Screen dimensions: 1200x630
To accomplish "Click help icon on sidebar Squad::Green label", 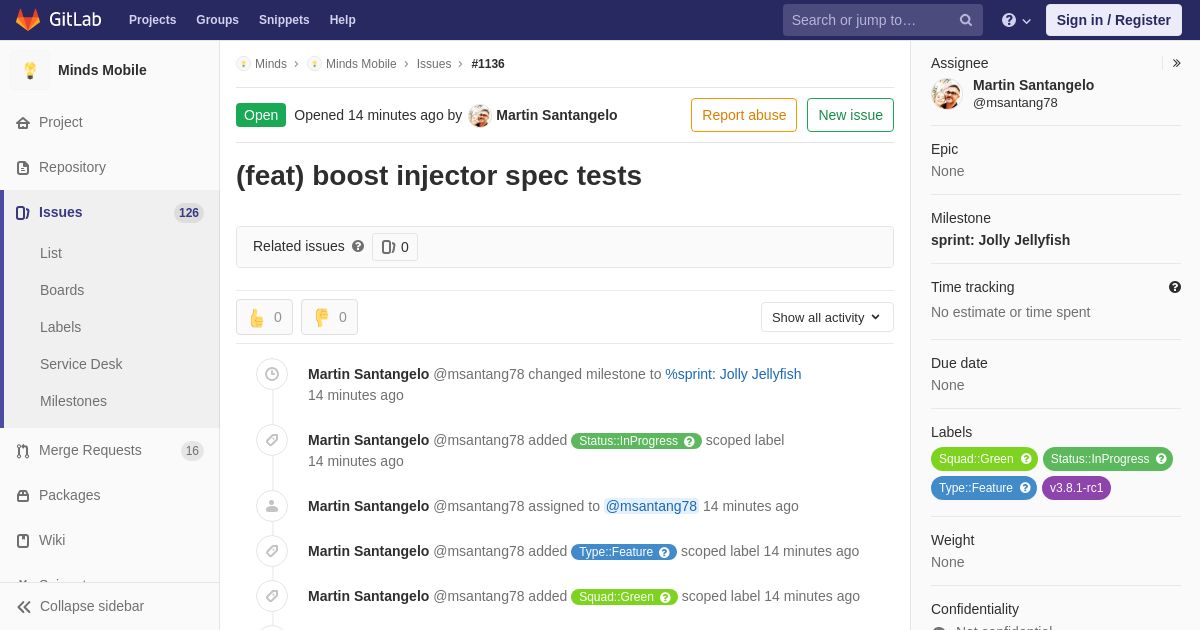I will pyautogui.click(x=1025, y=459).
